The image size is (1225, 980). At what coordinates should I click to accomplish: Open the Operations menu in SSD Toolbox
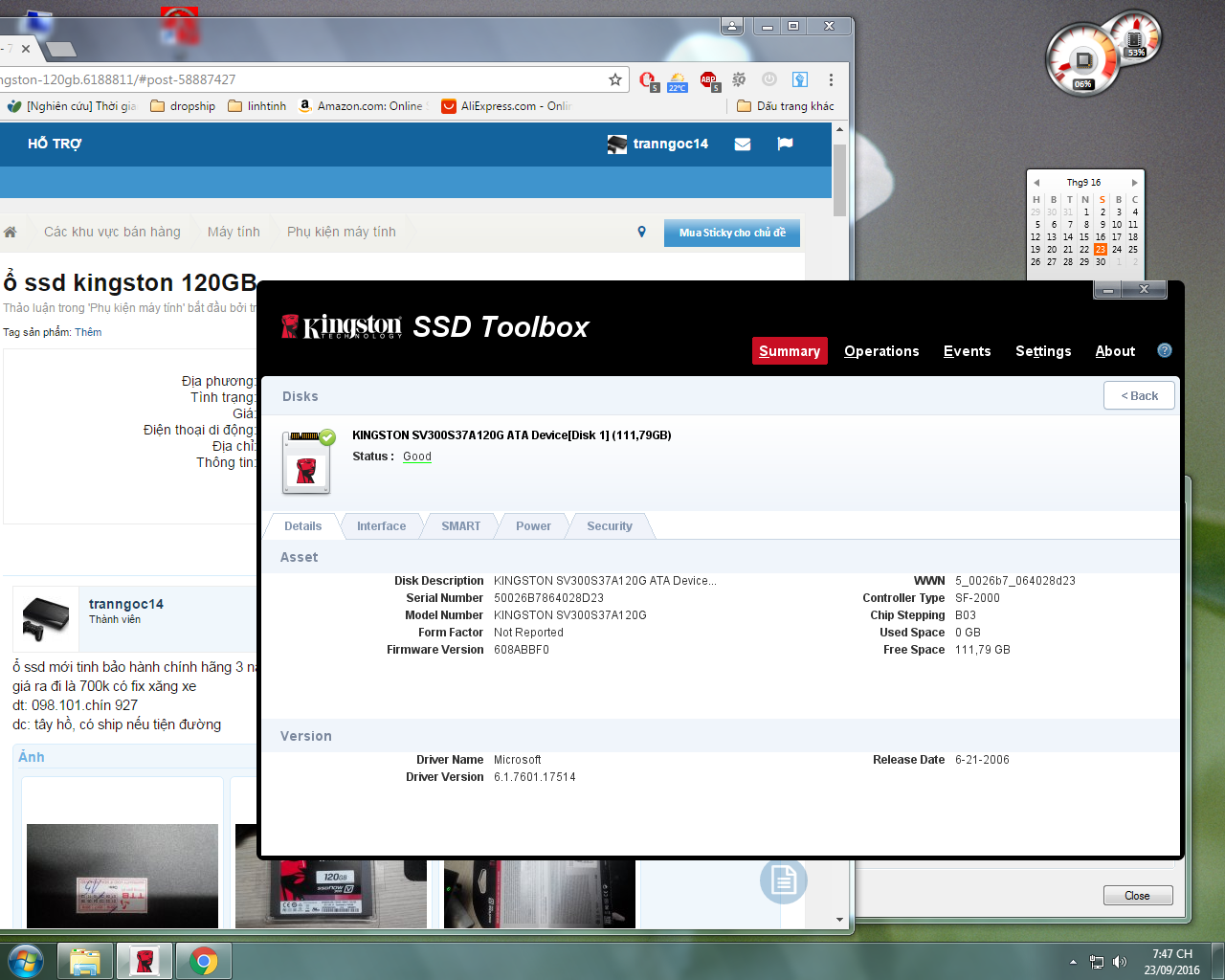click(881, 351)
